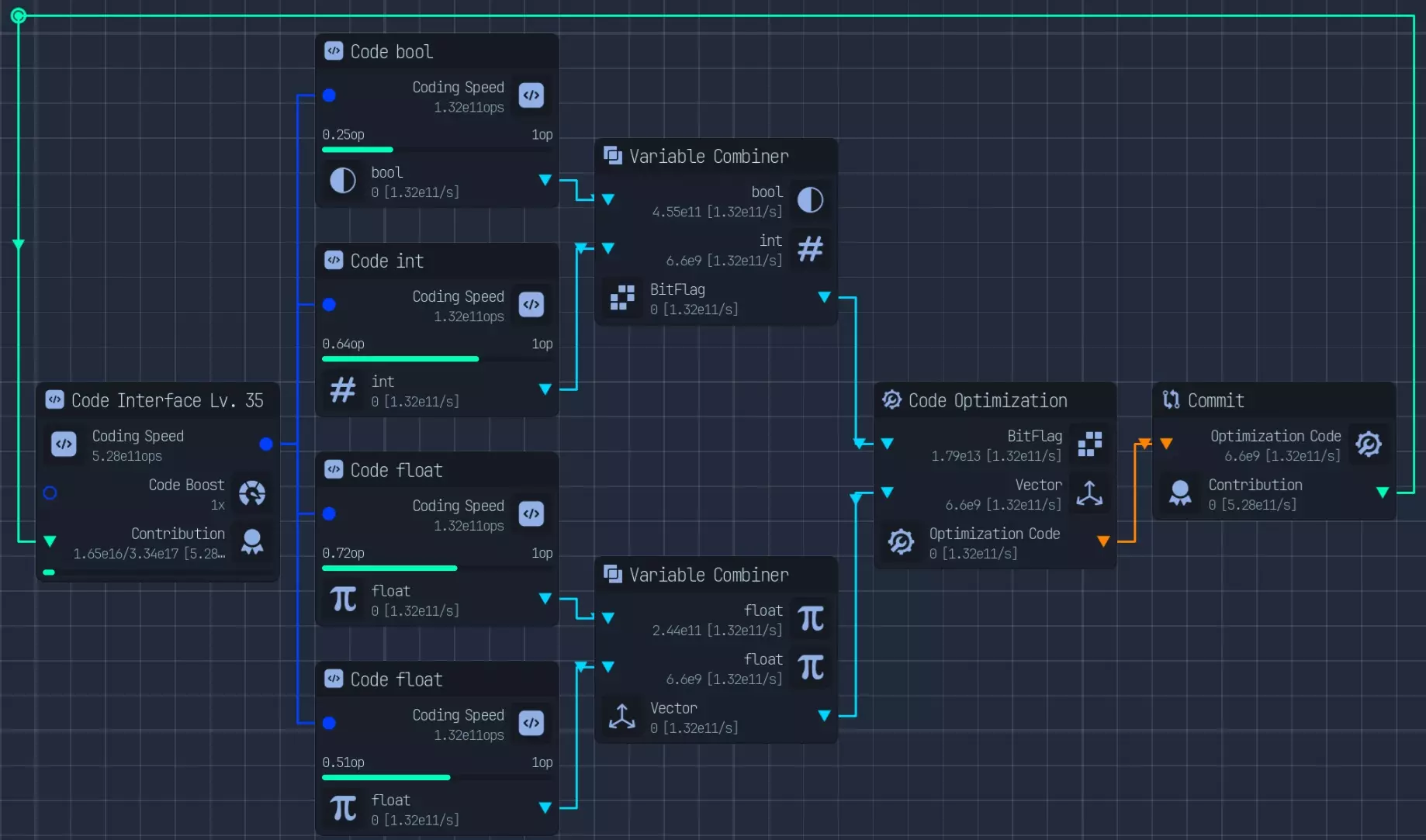Select the 'Code int' node title

[387, 261]
